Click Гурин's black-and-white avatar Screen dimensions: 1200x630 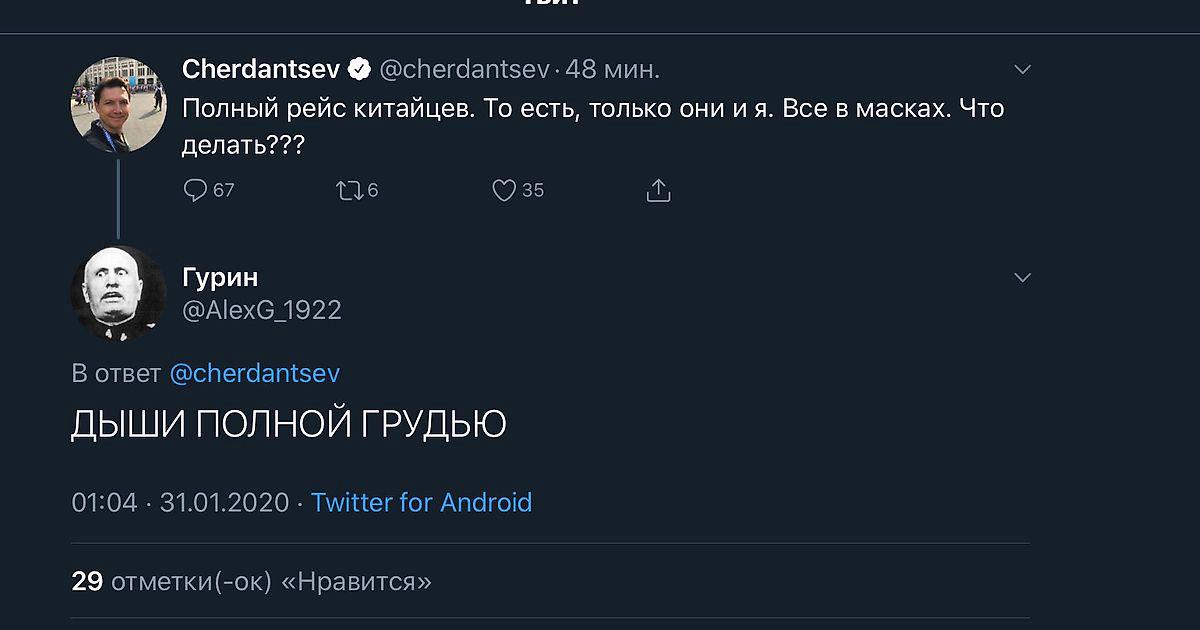pyautogui.click(x=118, y=293)
